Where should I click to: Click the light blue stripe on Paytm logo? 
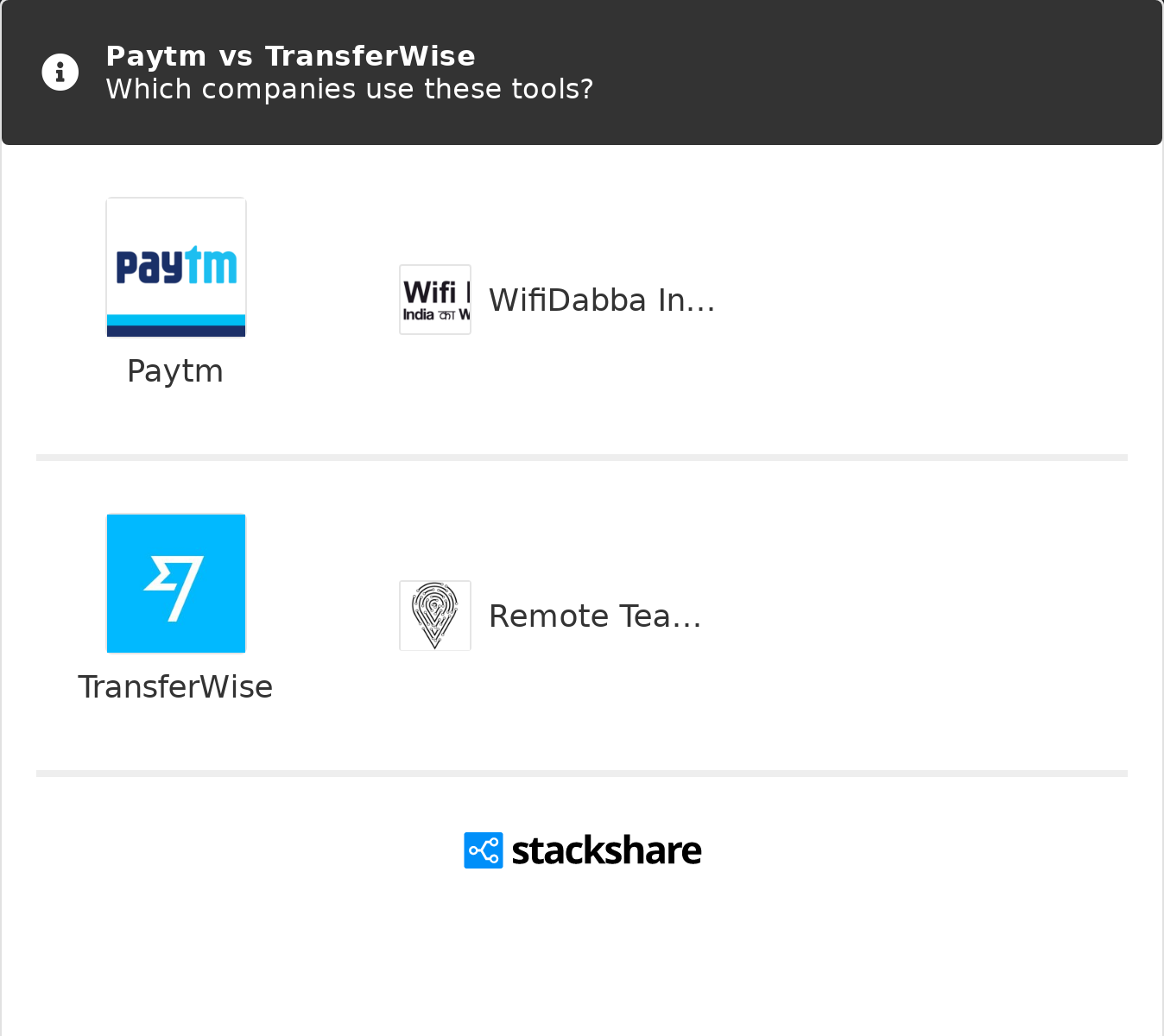click(176, 320)
